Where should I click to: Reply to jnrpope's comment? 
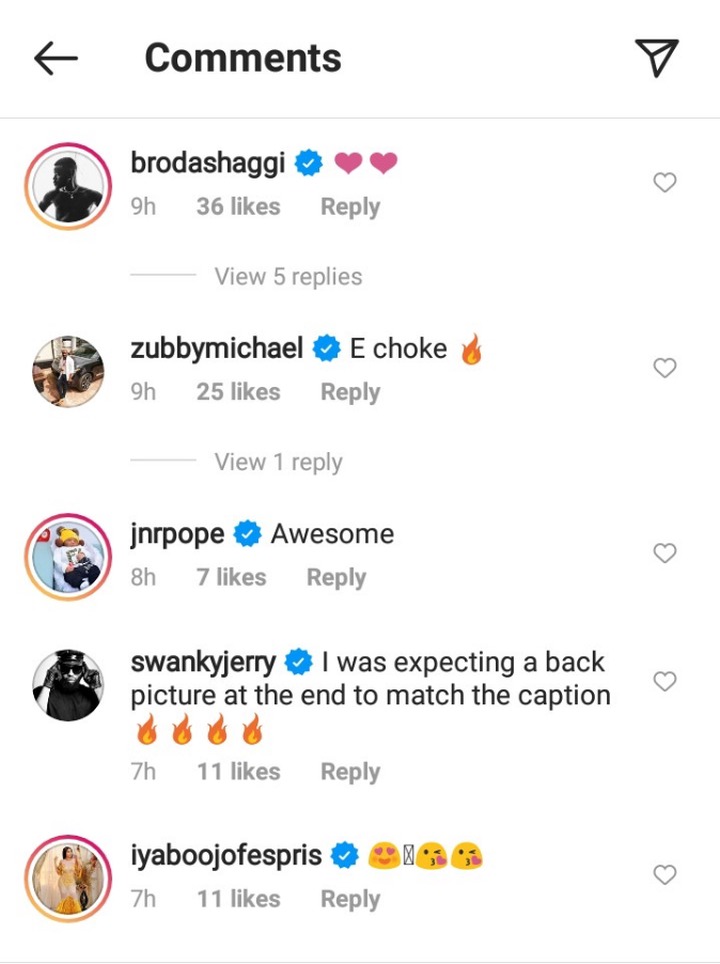(x=336, y=578)
